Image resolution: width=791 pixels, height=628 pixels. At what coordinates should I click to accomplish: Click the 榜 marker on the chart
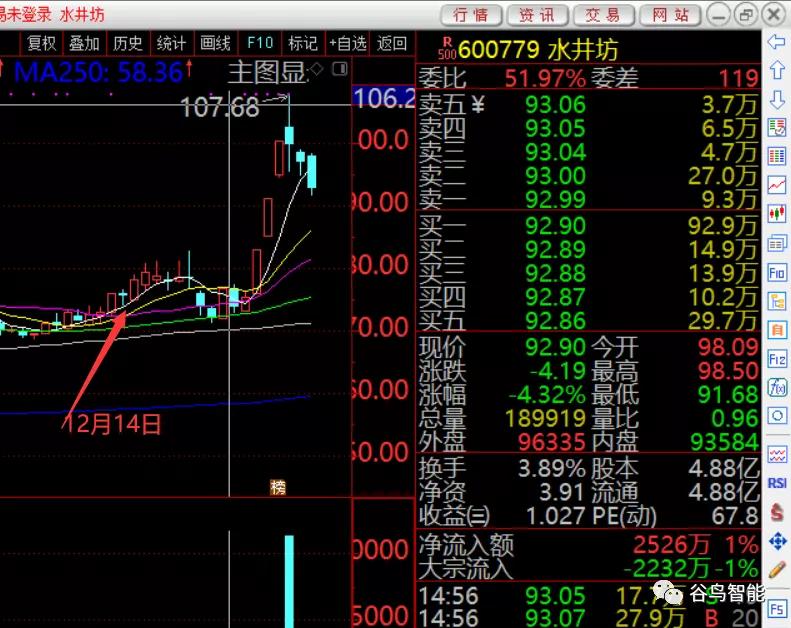pos(278,487)
